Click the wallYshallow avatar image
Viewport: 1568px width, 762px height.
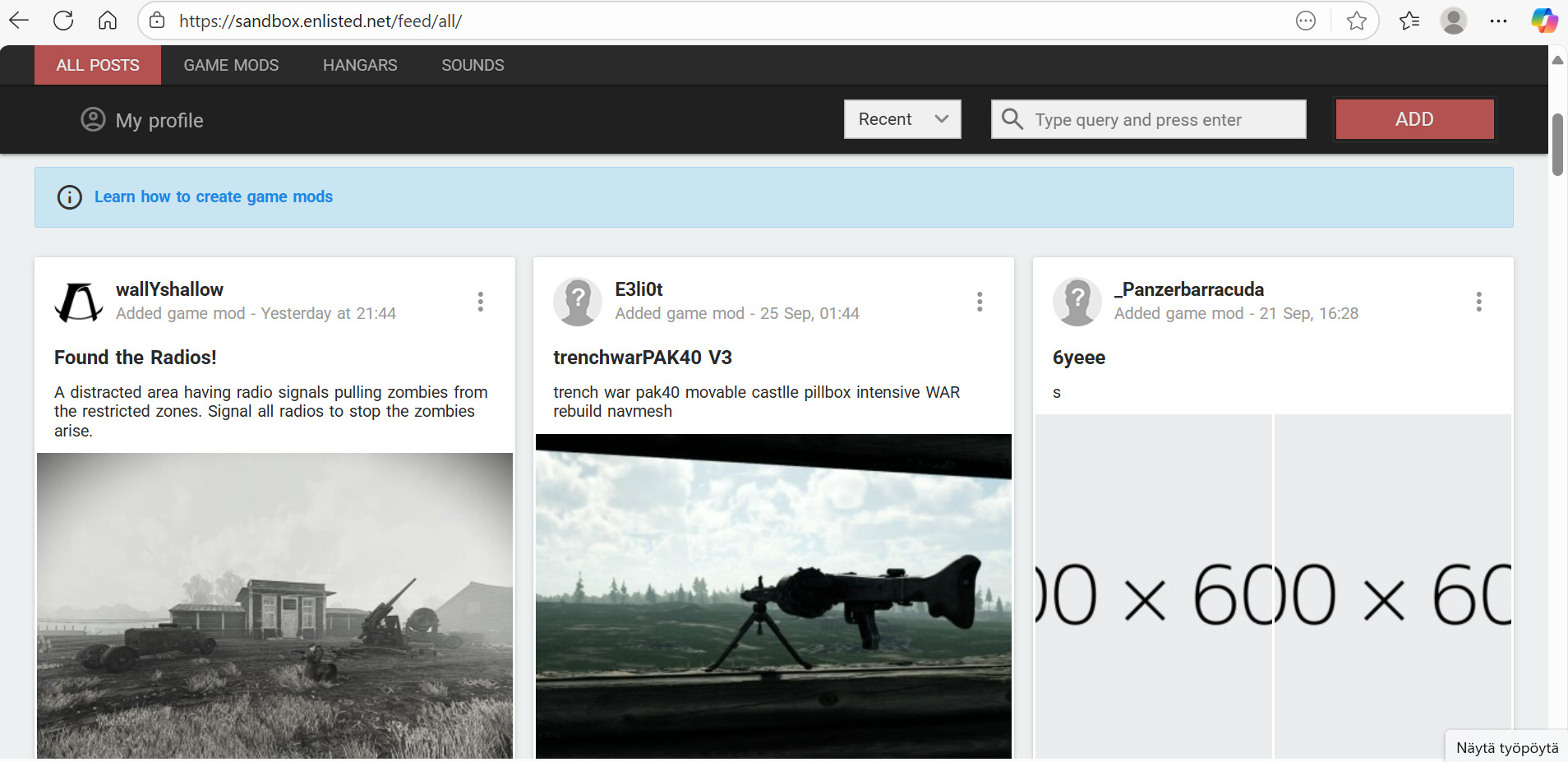coord(79,302)
